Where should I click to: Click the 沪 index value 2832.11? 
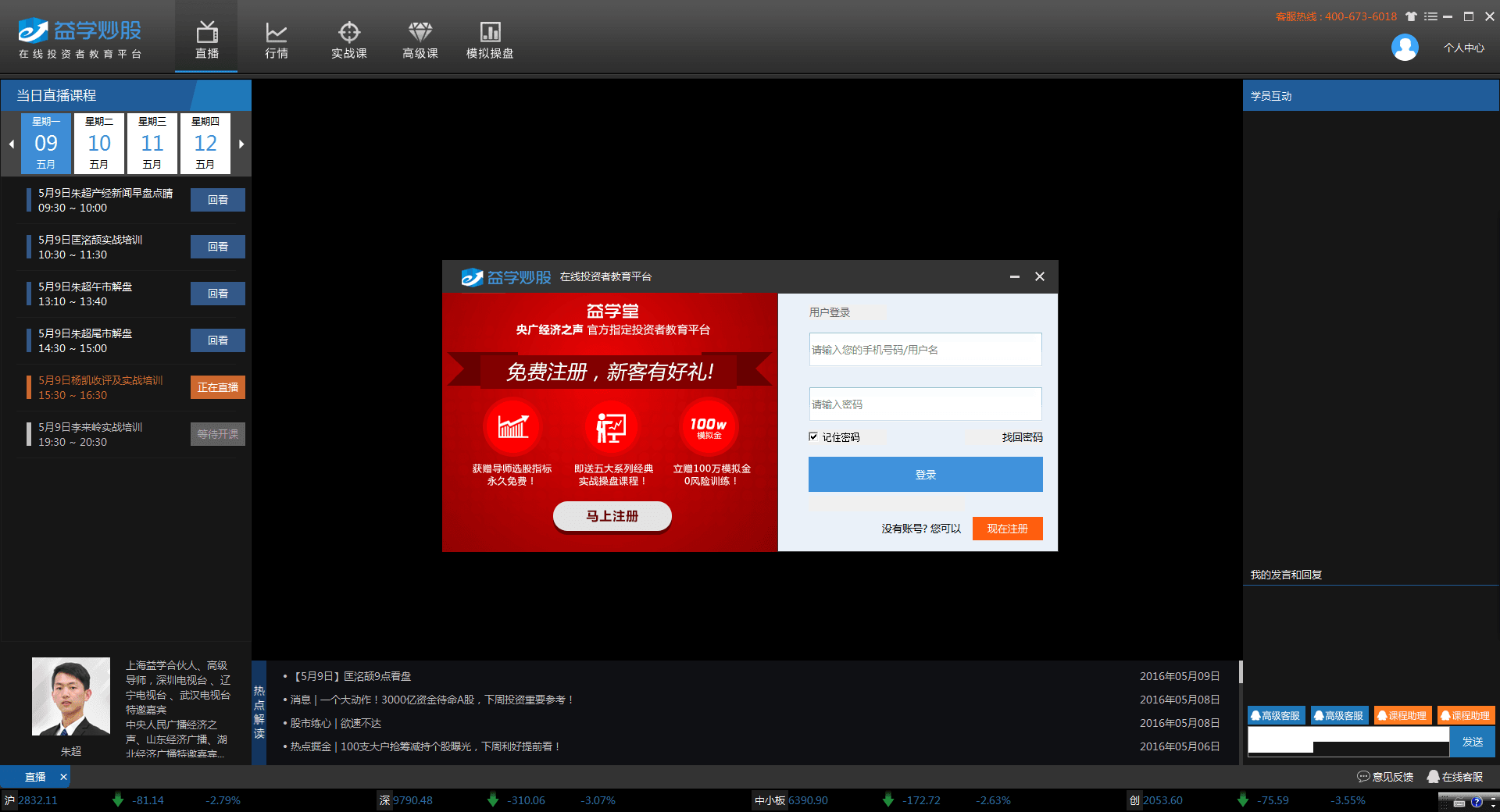[37, 800]
